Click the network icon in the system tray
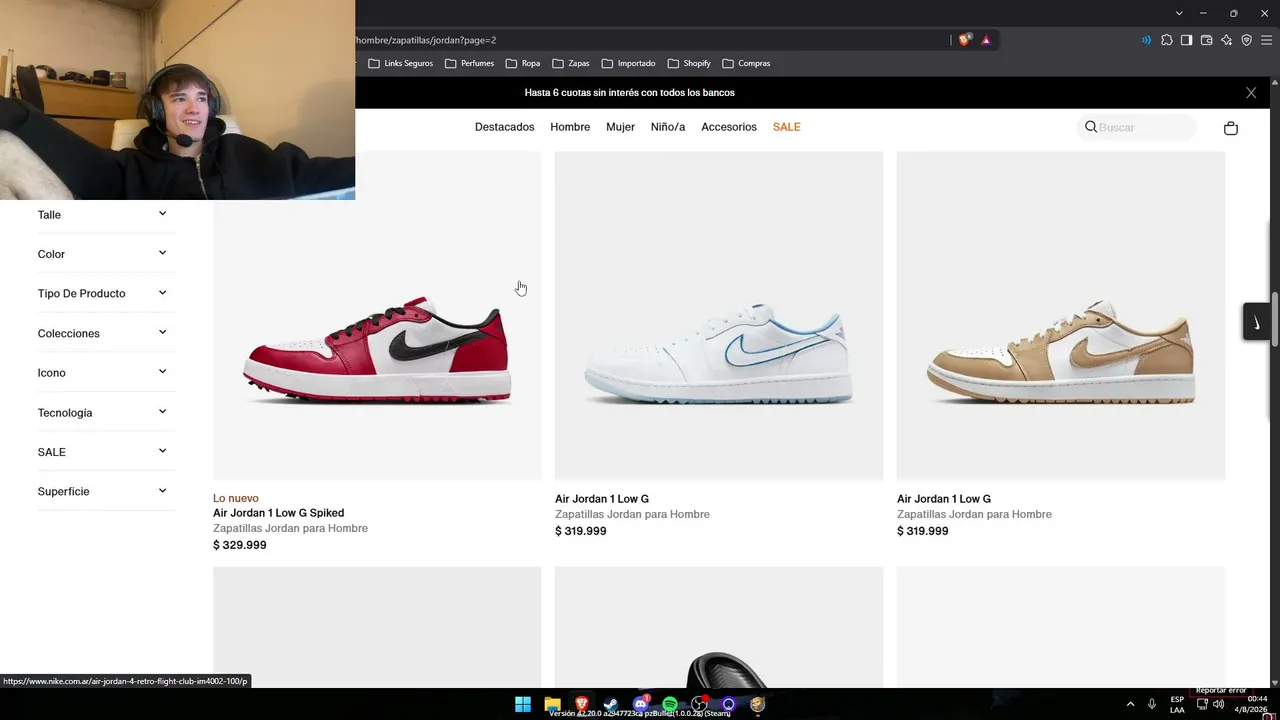Viewport: 1280px width, 720px height. click(1202, 704)
